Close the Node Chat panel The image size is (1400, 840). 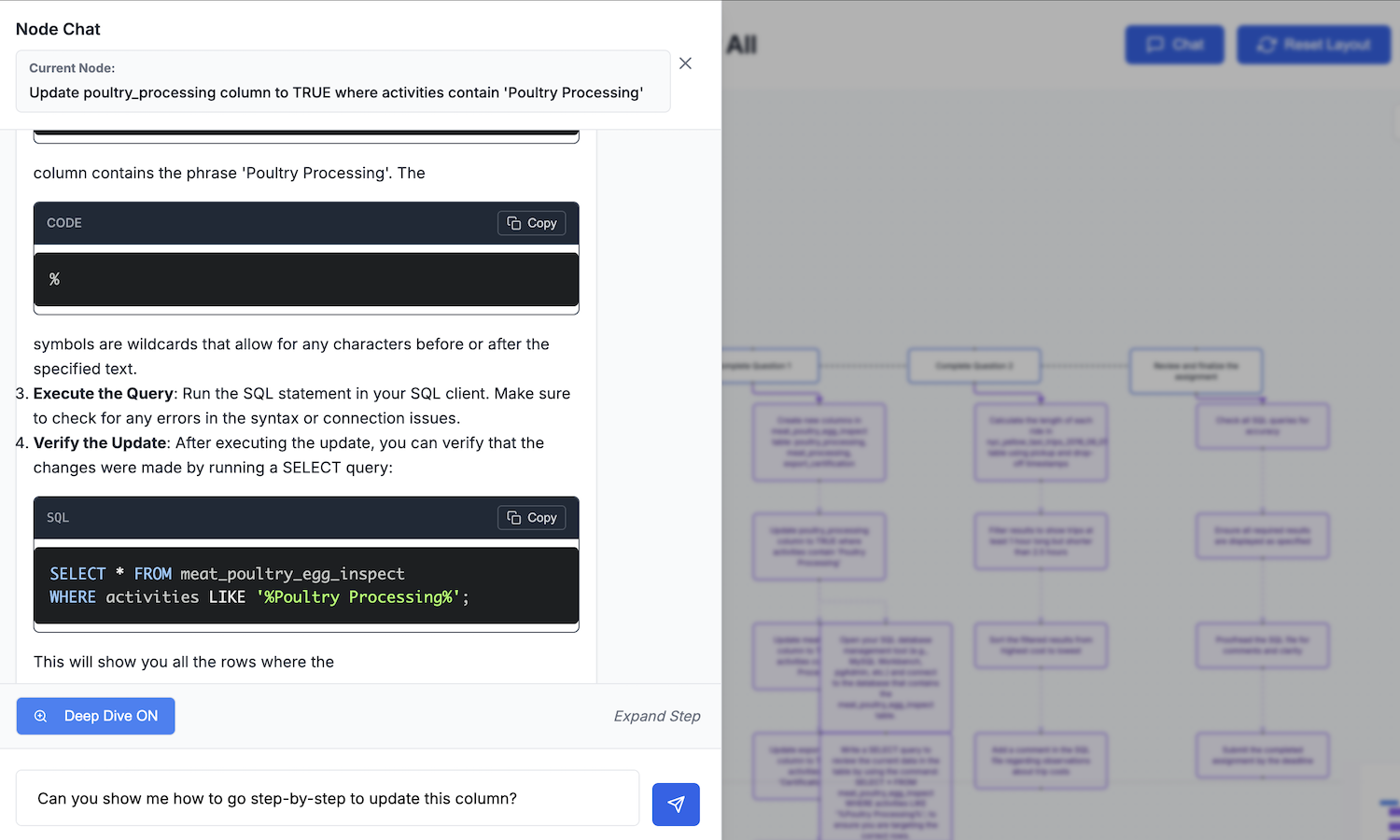685,63
